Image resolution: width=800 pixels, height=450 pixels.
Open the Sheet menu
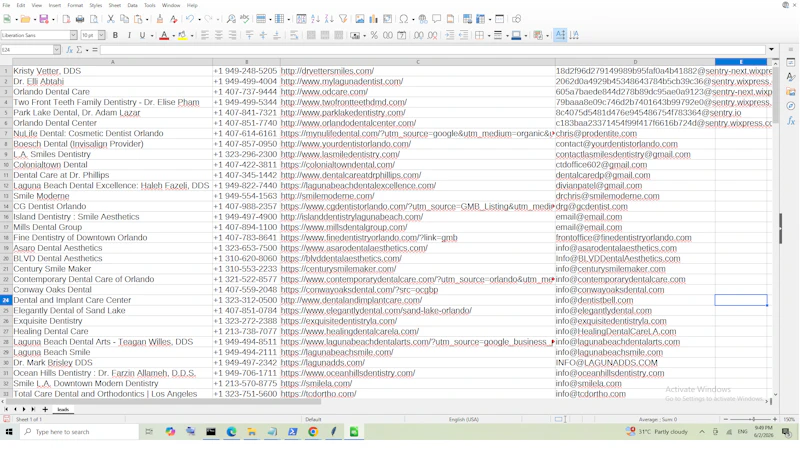pos(115,5)
